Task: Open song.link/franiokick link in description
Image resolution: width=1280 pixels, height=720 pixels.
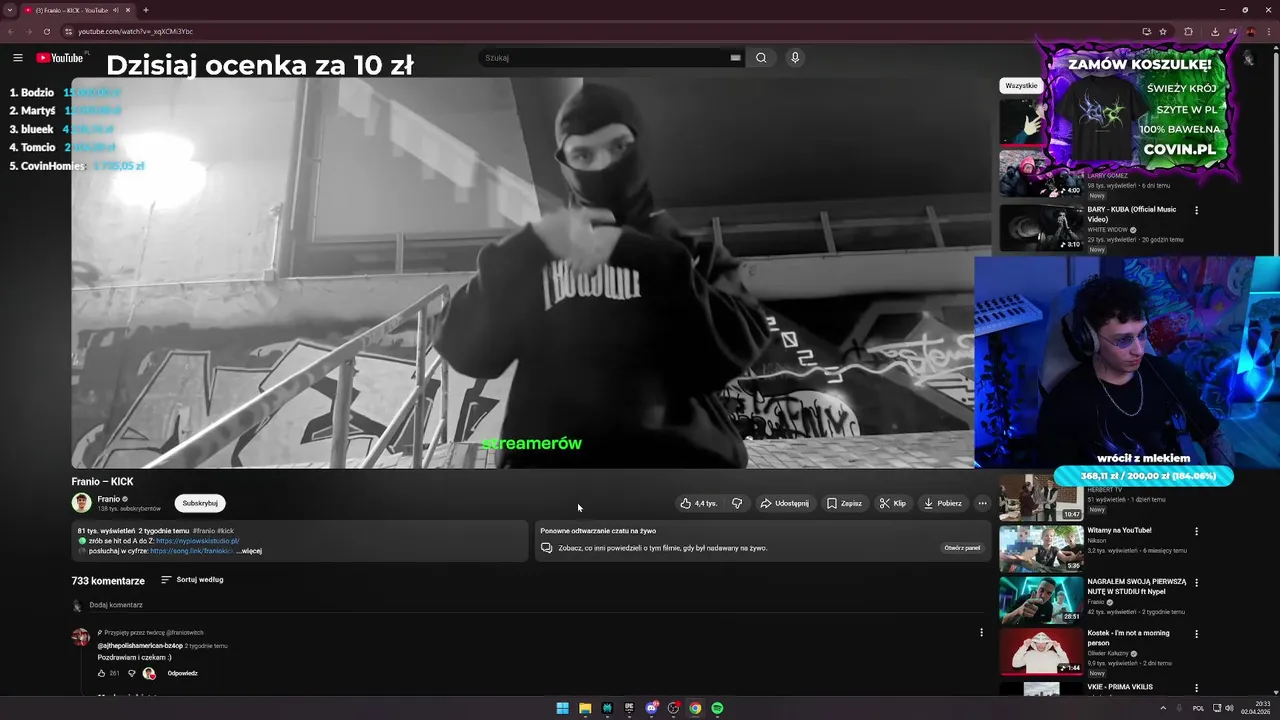Action: (191, 551)
